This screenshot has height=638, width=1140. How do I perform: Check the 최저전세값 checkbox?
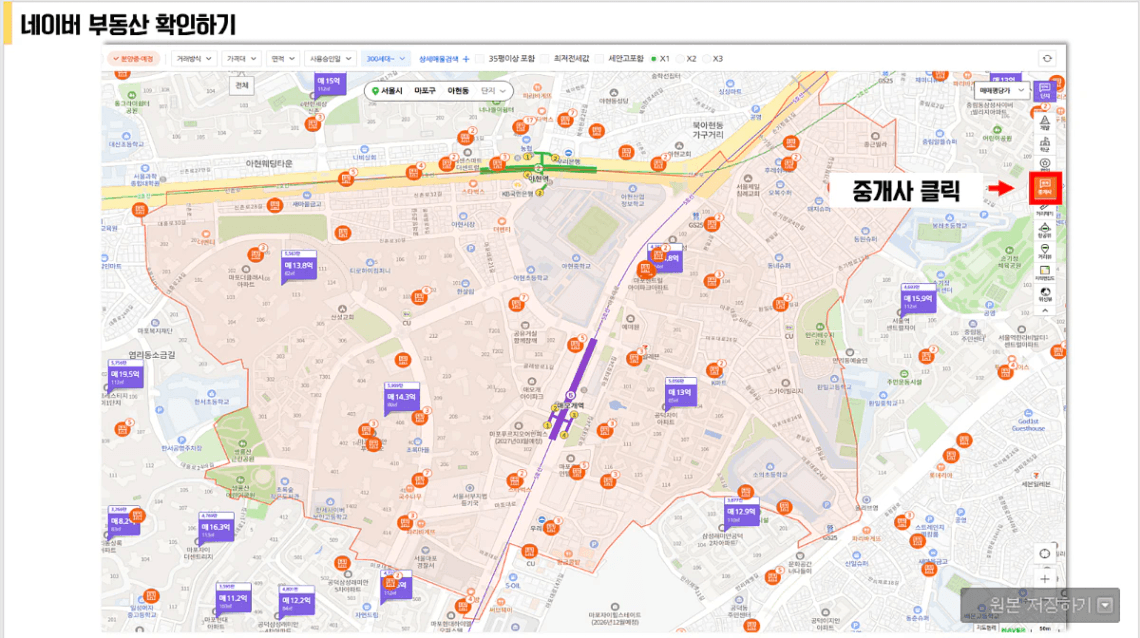pos(545,59)
